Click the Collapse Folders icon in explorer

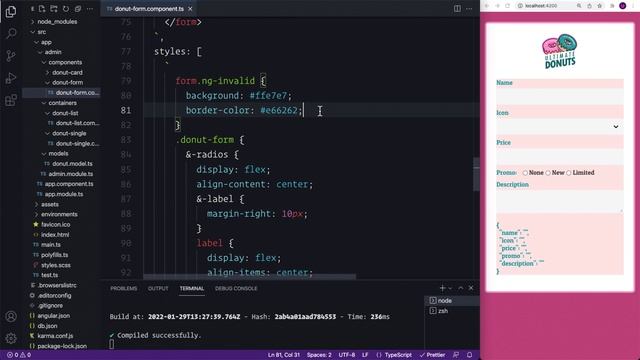point(78,9)
